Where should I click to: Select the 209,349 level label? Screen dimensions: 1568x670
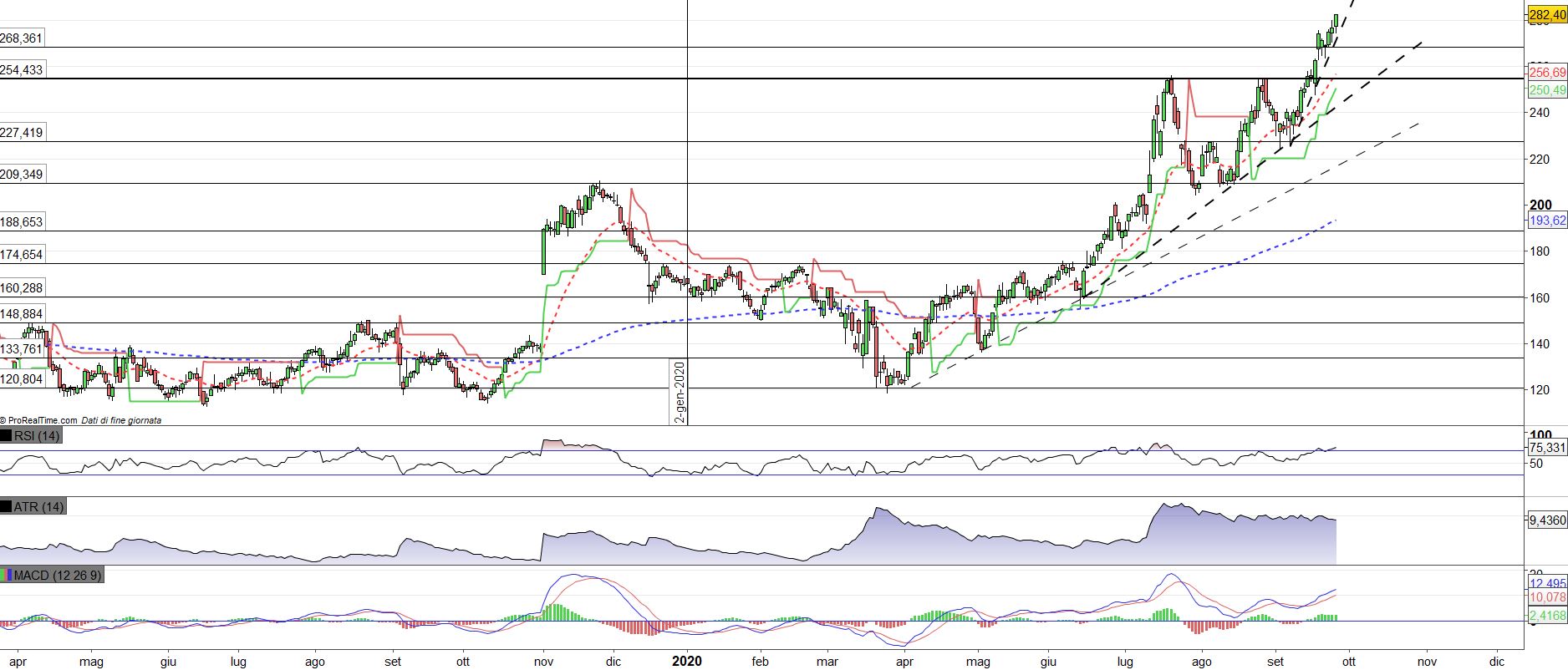(22, 175)
